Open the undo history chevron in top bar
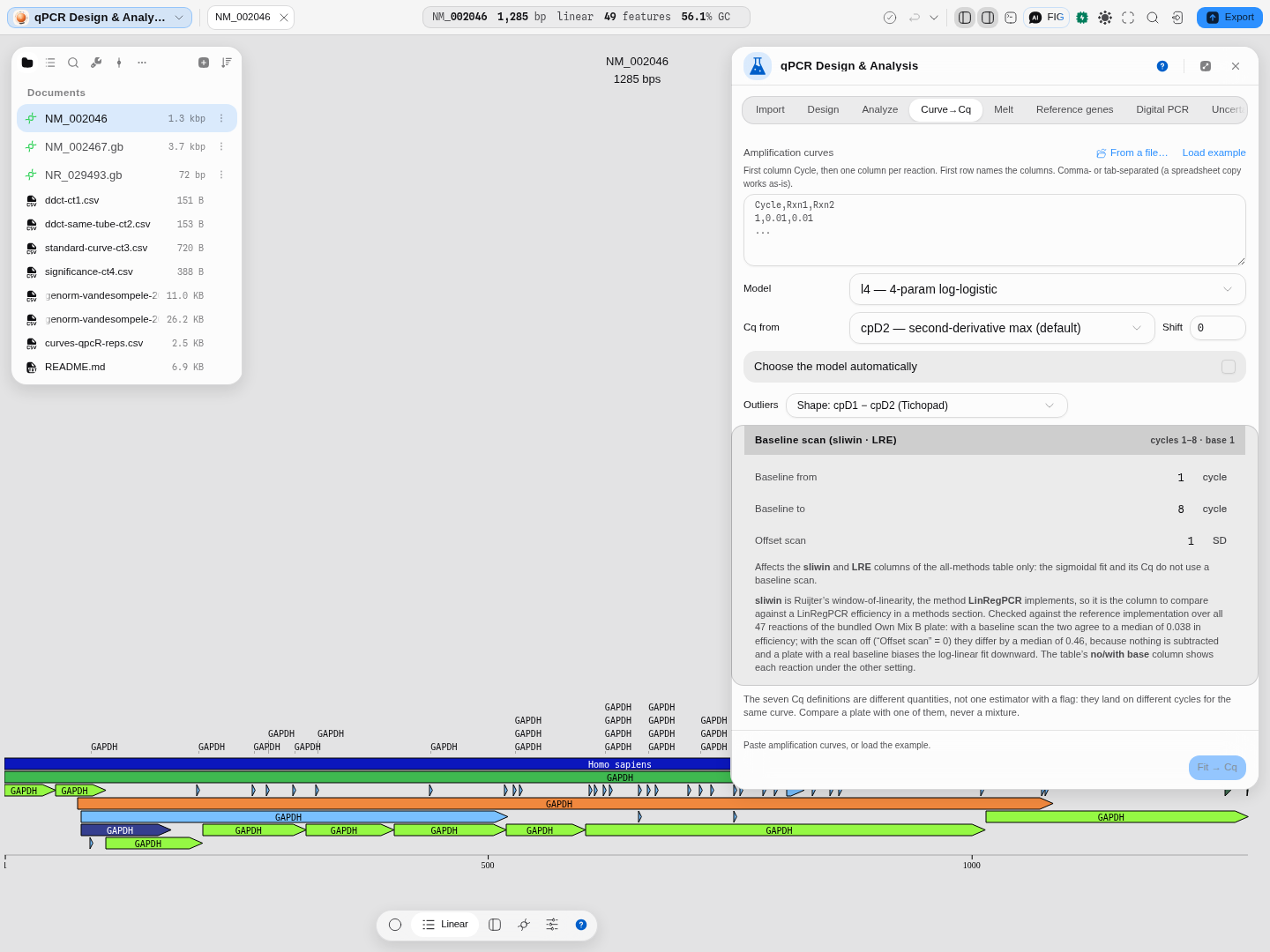The height and width of the screenshot is (952, 1270). 934,18
